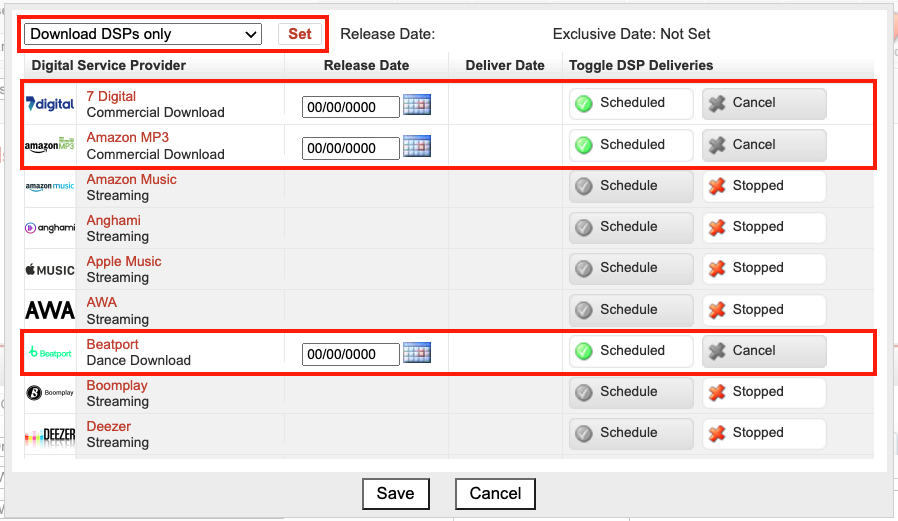The height and width of the screenshot is (521, 898).
Task: Click the Release Date column header
Action: click(x=367, y=65)
